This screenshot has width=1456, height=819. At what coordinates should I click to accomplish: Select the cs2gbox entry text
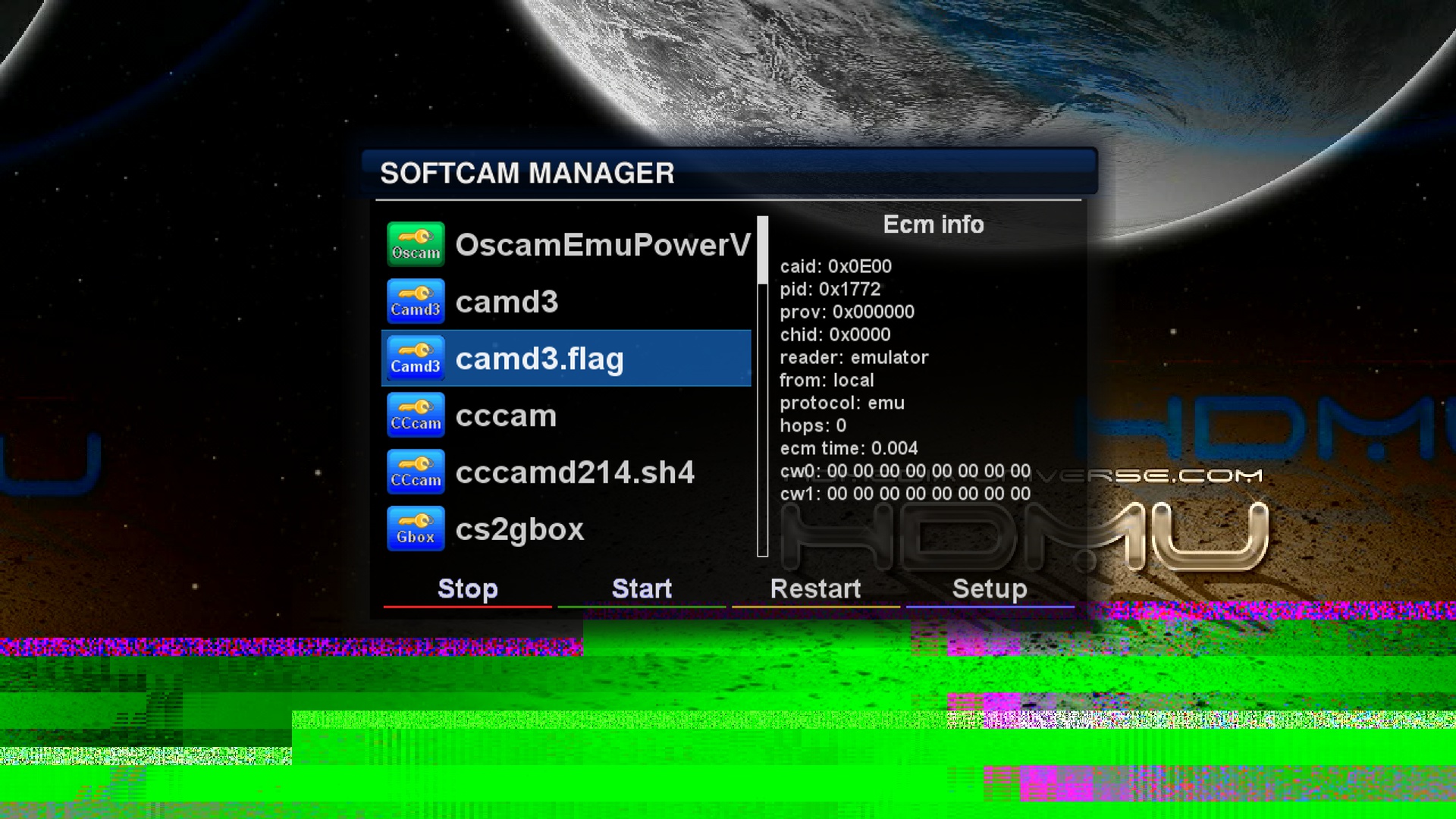point(519,530)
